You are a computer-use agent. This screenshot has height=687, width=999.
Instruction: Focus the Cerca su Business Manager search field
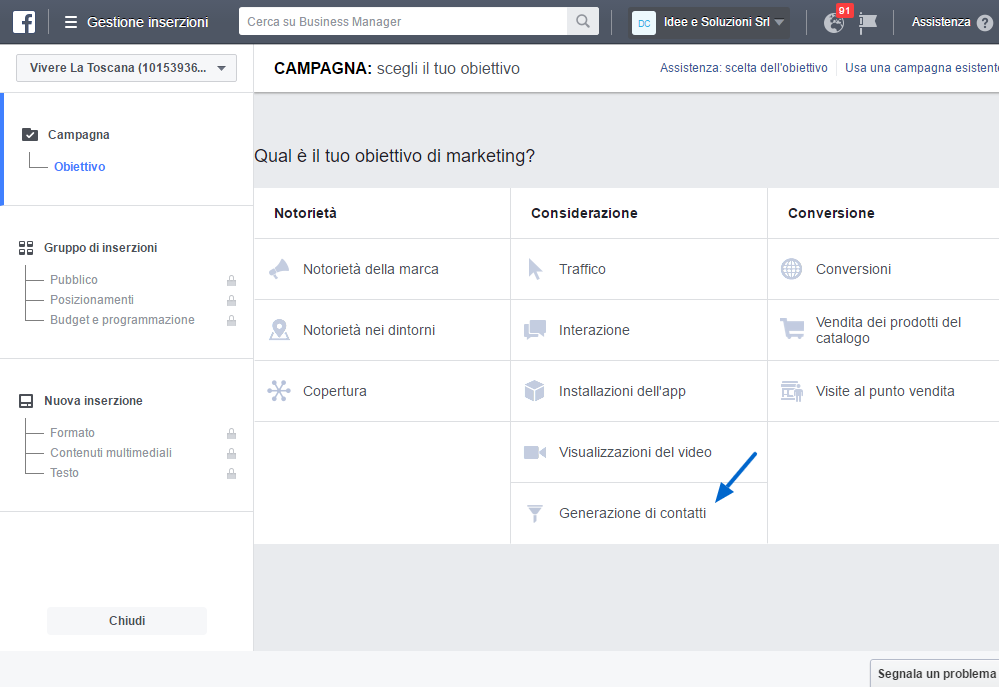pos(403,21)
